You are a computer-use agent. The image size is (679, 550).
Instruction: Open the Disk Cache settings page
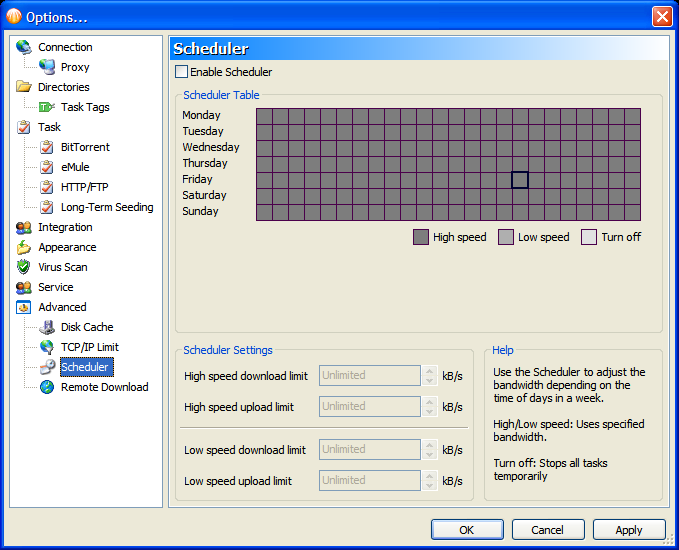pyautogui.click(x=87, y=327)
